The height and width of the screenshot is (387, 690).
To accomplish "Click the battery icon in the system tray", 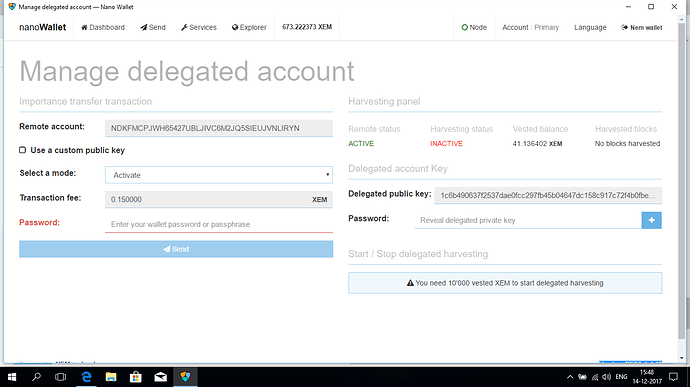I will (583, 377).
